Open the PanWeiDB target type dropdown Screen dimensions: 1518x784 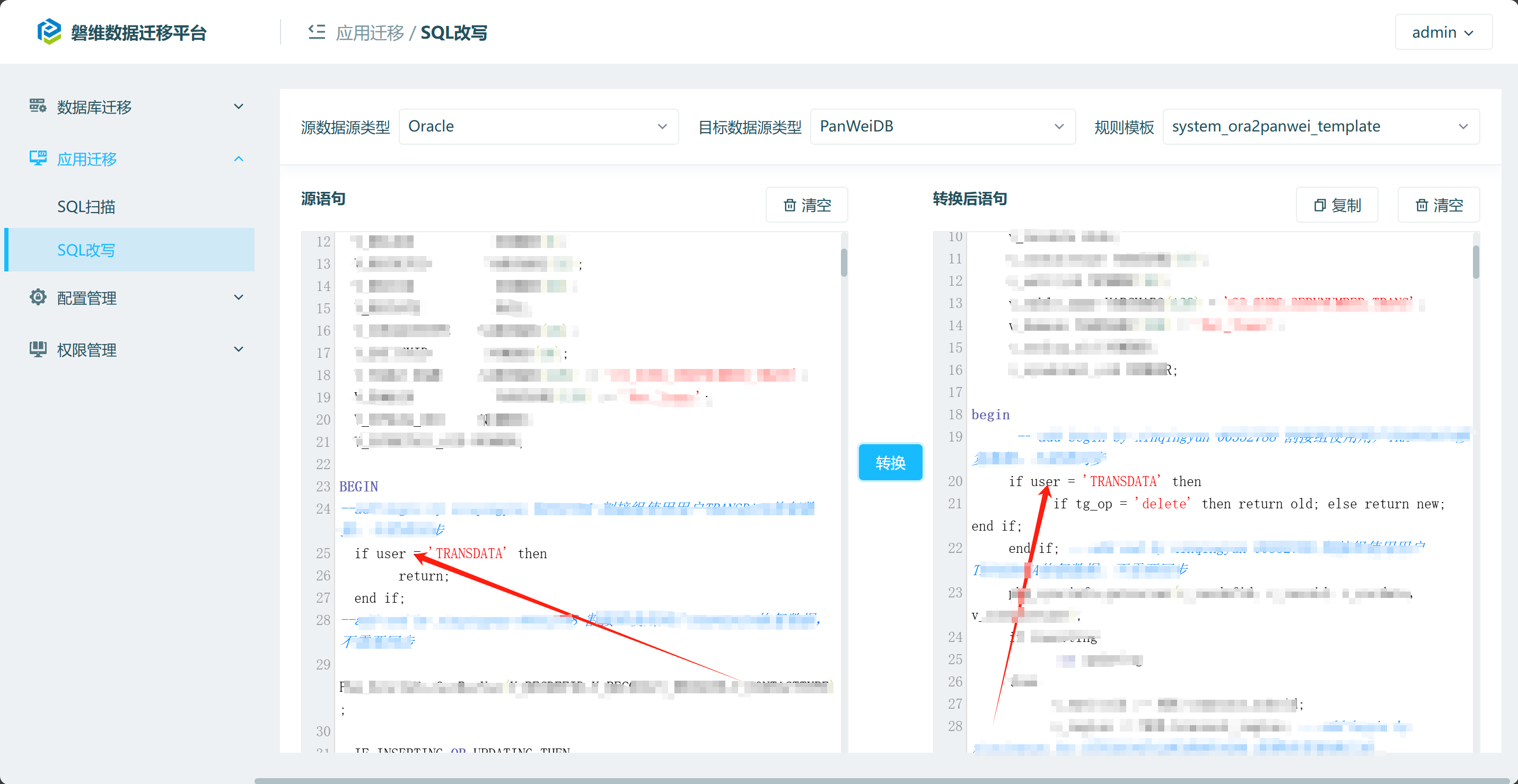tap(942, 127)
